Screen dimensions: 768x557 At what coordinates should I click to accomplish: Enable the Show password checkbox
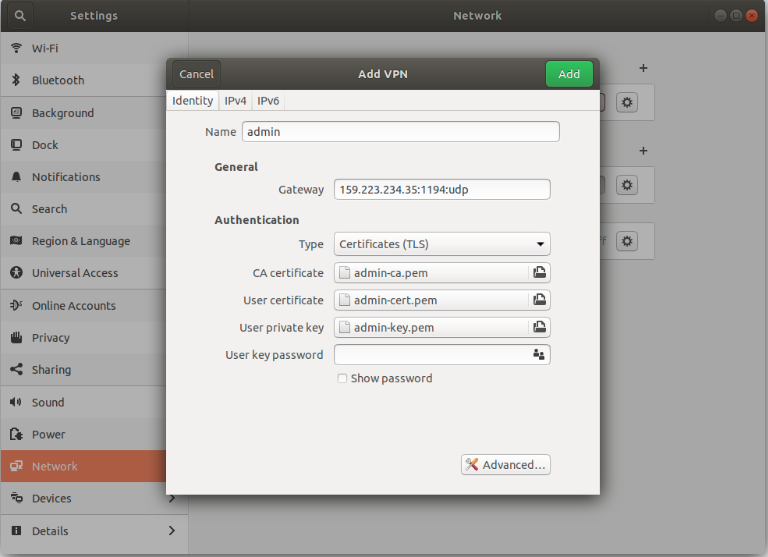click(343, 379)
